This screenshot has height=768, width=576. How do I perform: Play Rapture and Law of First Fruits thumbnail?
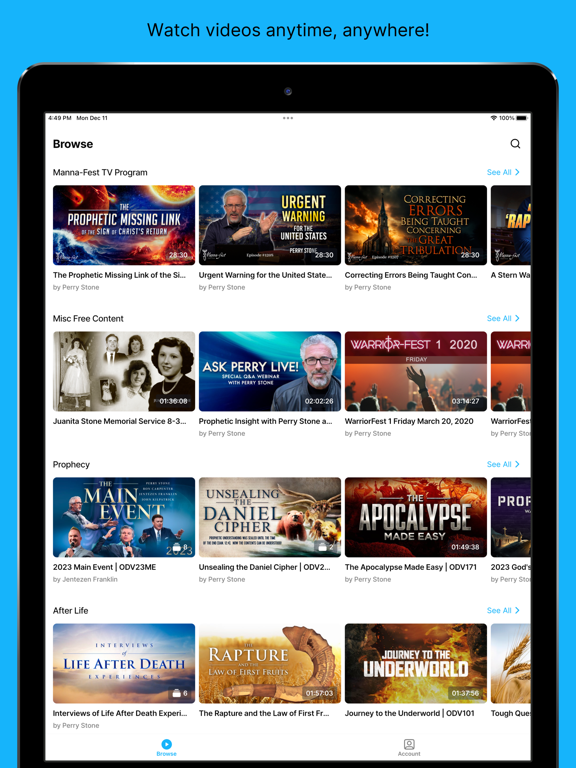[x=270, y=663]
